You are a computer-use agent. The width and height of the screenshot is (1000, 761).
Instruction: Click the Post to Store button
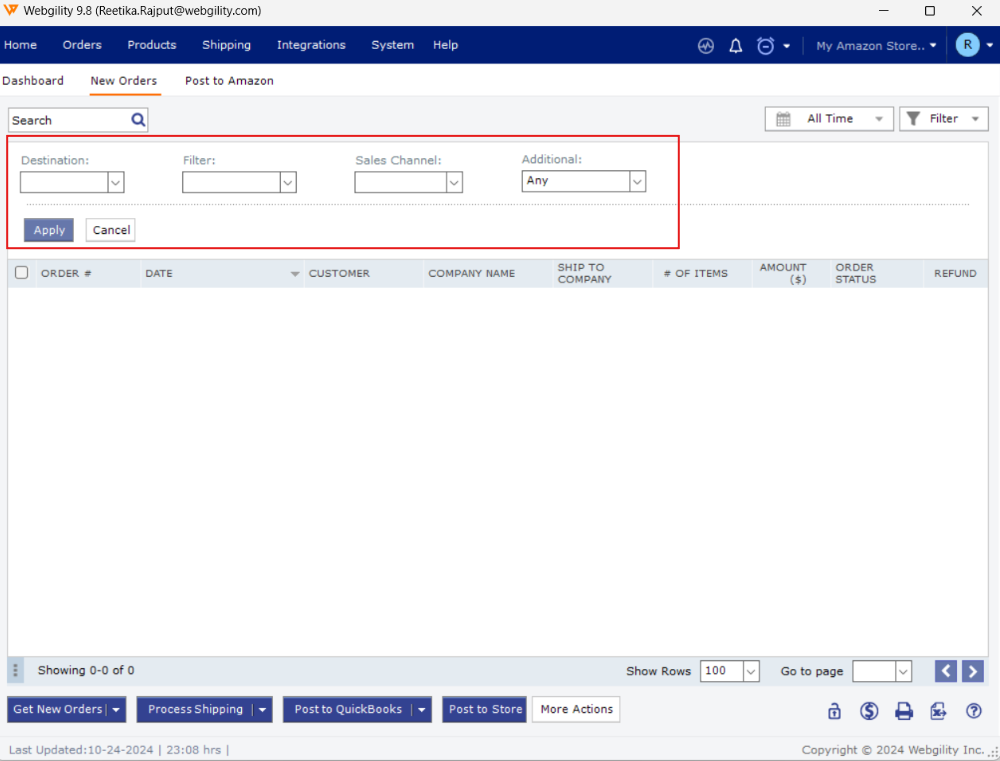tap(485, 710)
